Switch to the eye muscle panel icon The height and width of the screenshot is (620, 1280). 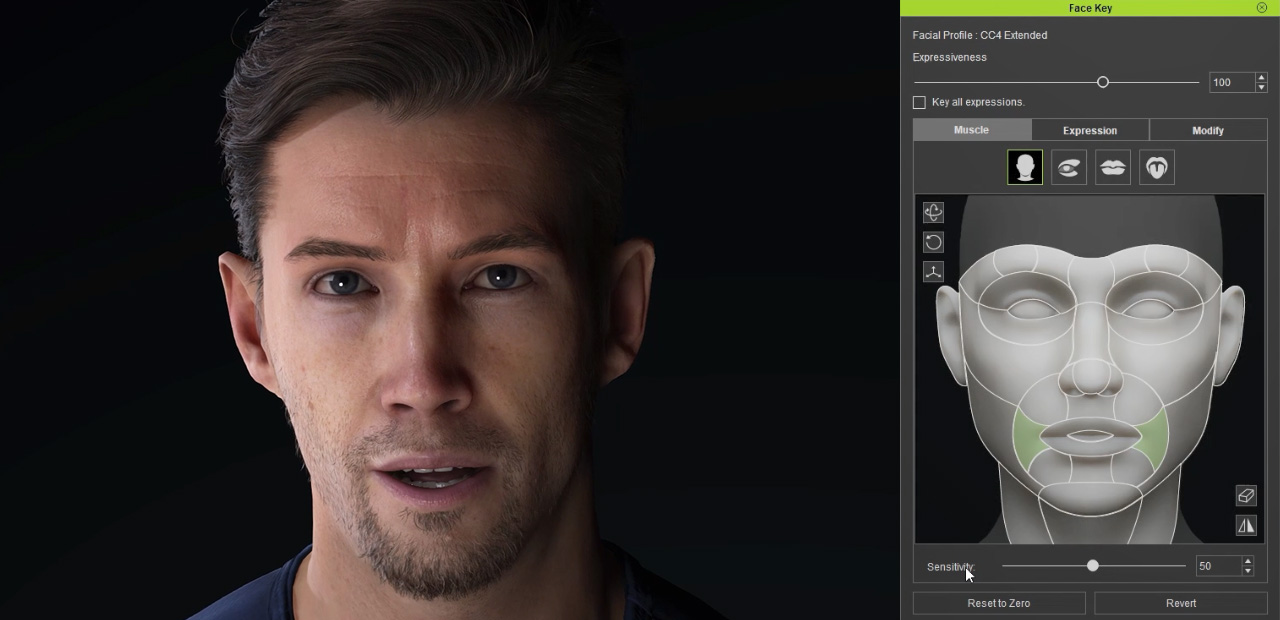[x=1069, y=168]
